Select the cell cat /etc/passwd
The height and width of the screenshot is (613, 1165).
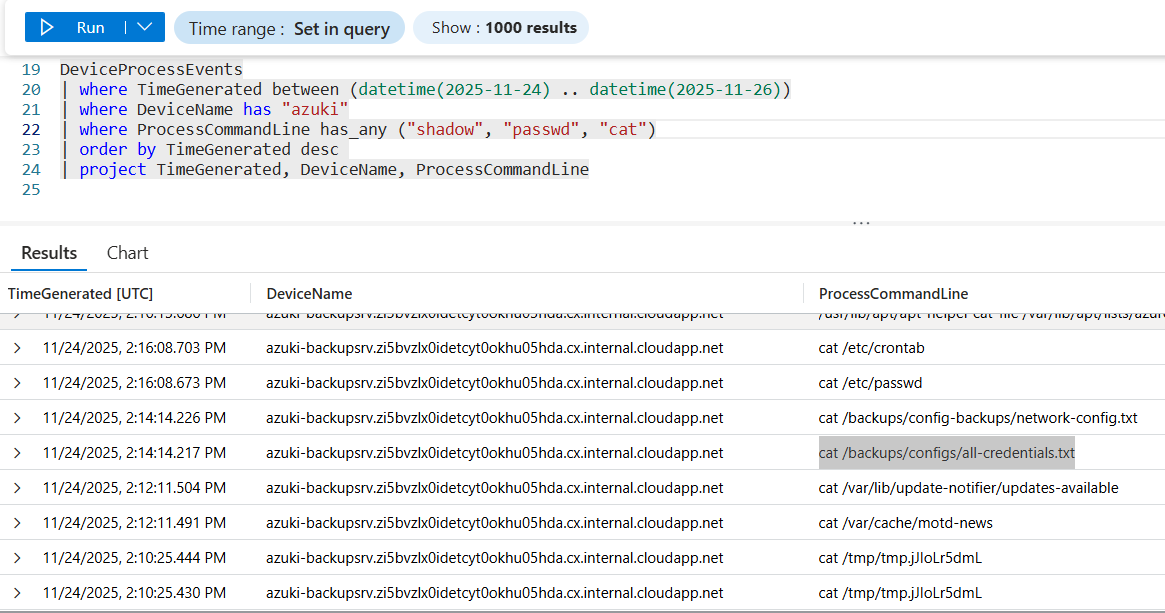[870, 383]
